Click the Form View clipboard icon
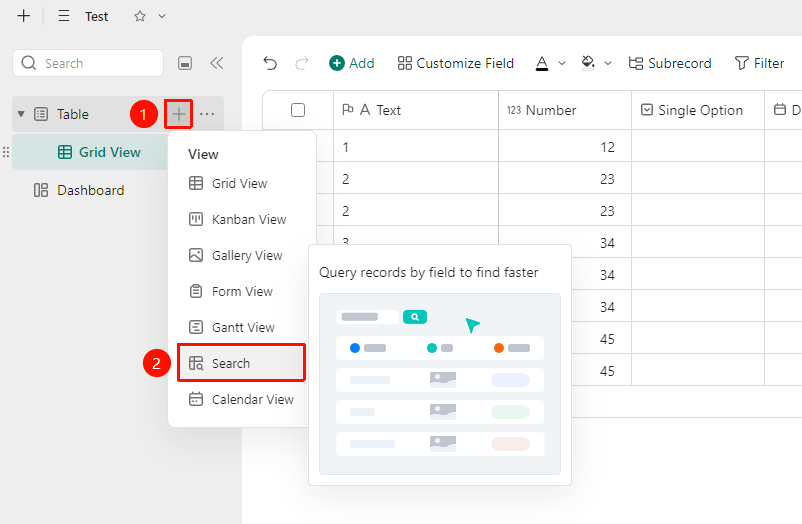802x524 pixels. point(196,291)
